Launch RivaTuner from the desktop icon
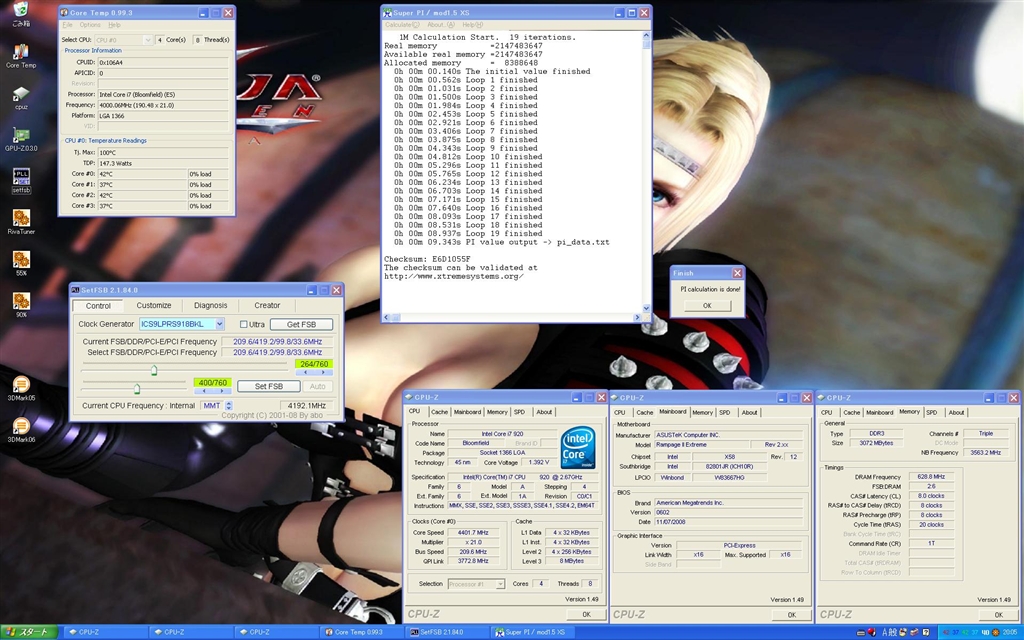The height and width of the screenshot is (640, 1024). click(20, 218)
